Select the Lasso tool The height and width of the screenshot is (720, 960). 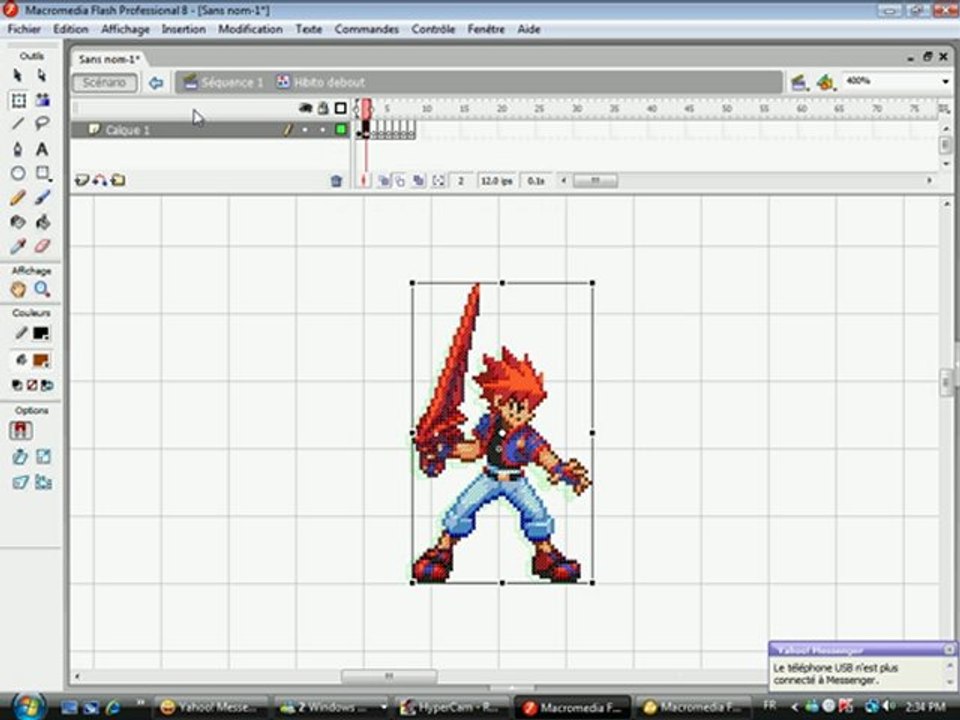[x=42, y=124]
